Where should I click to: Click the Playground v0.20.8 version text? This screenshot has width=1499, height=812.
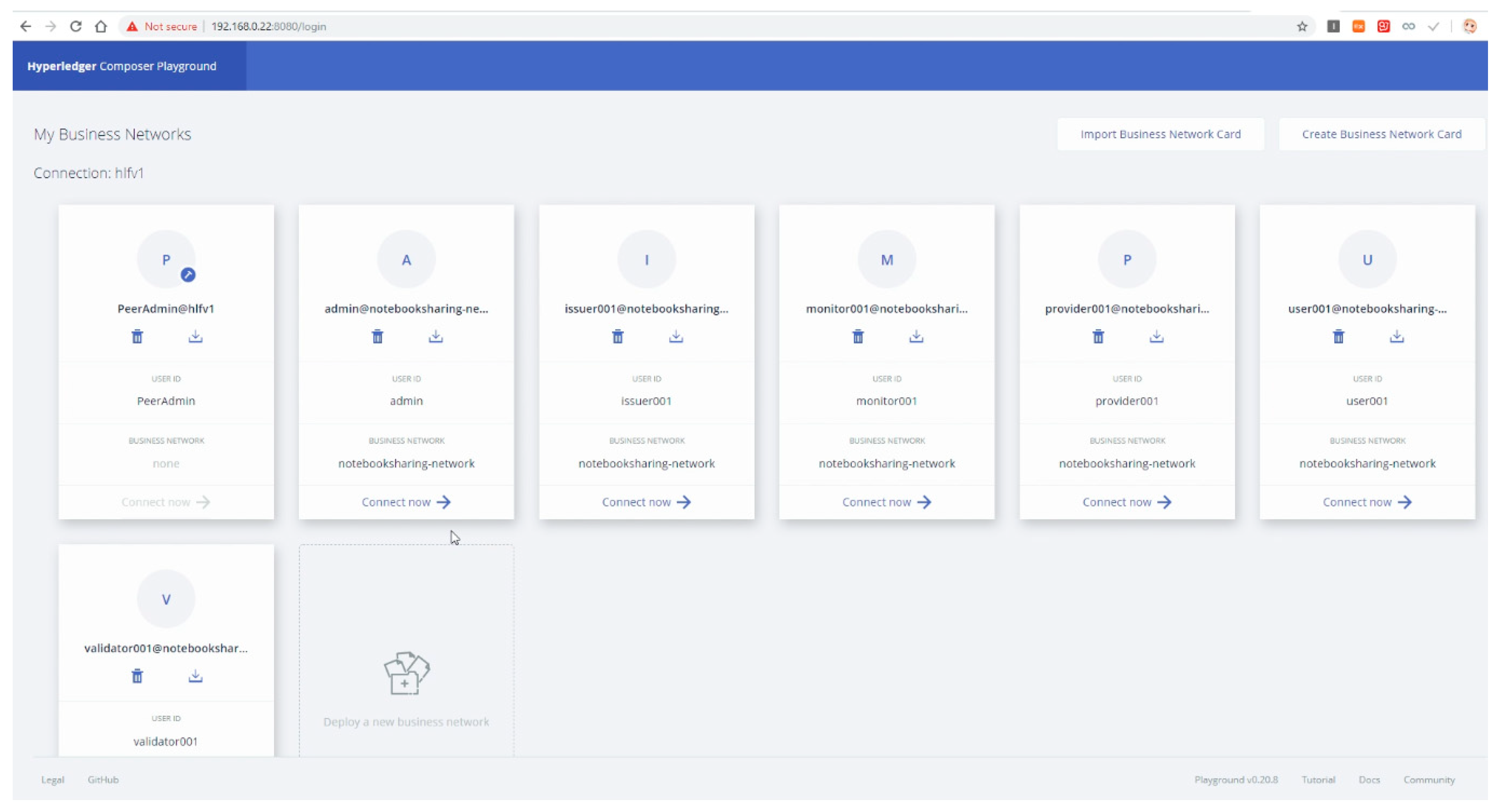[1236, 780]
